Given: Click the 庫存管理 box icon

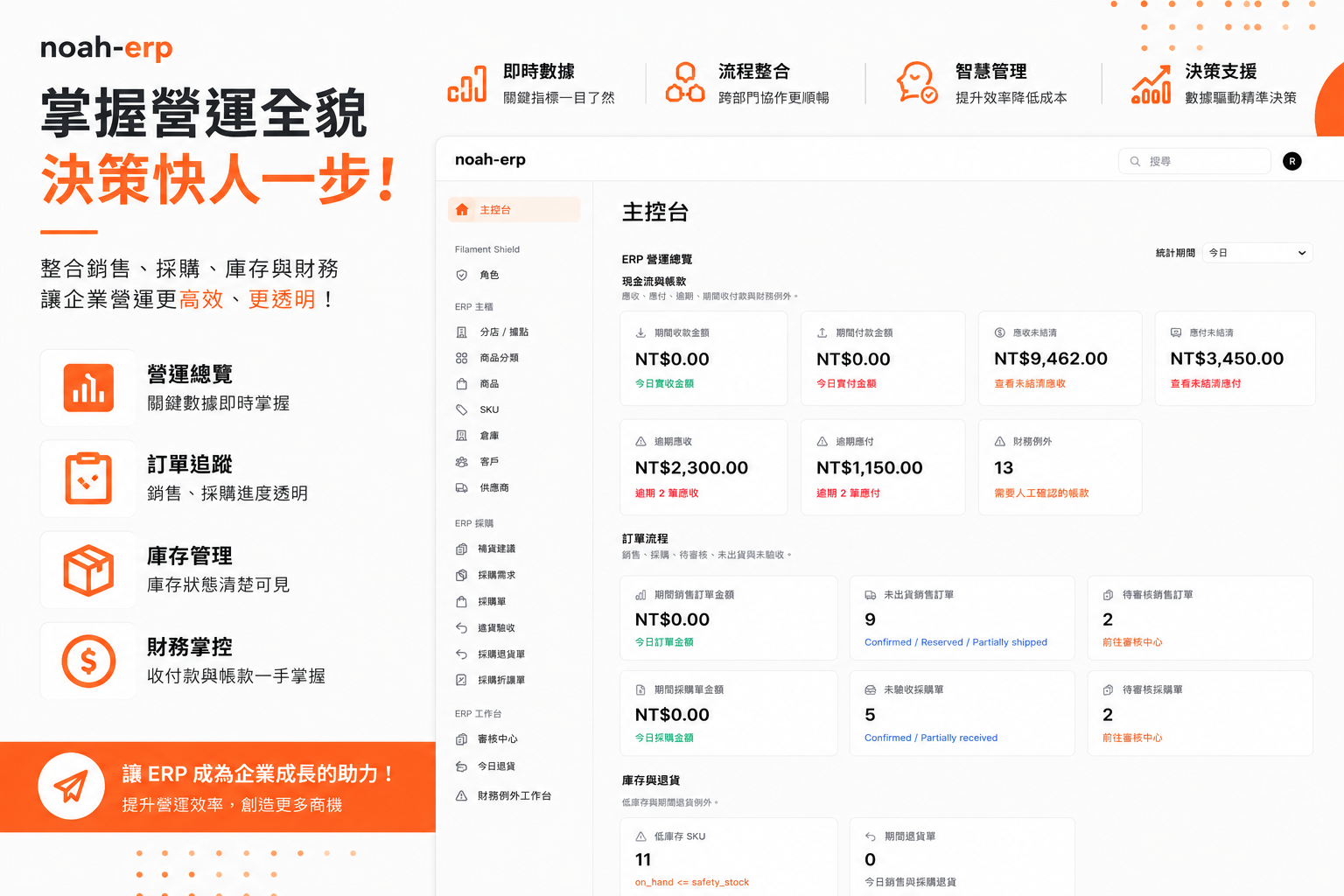Looking at the screenshot, I should [88, 570].
